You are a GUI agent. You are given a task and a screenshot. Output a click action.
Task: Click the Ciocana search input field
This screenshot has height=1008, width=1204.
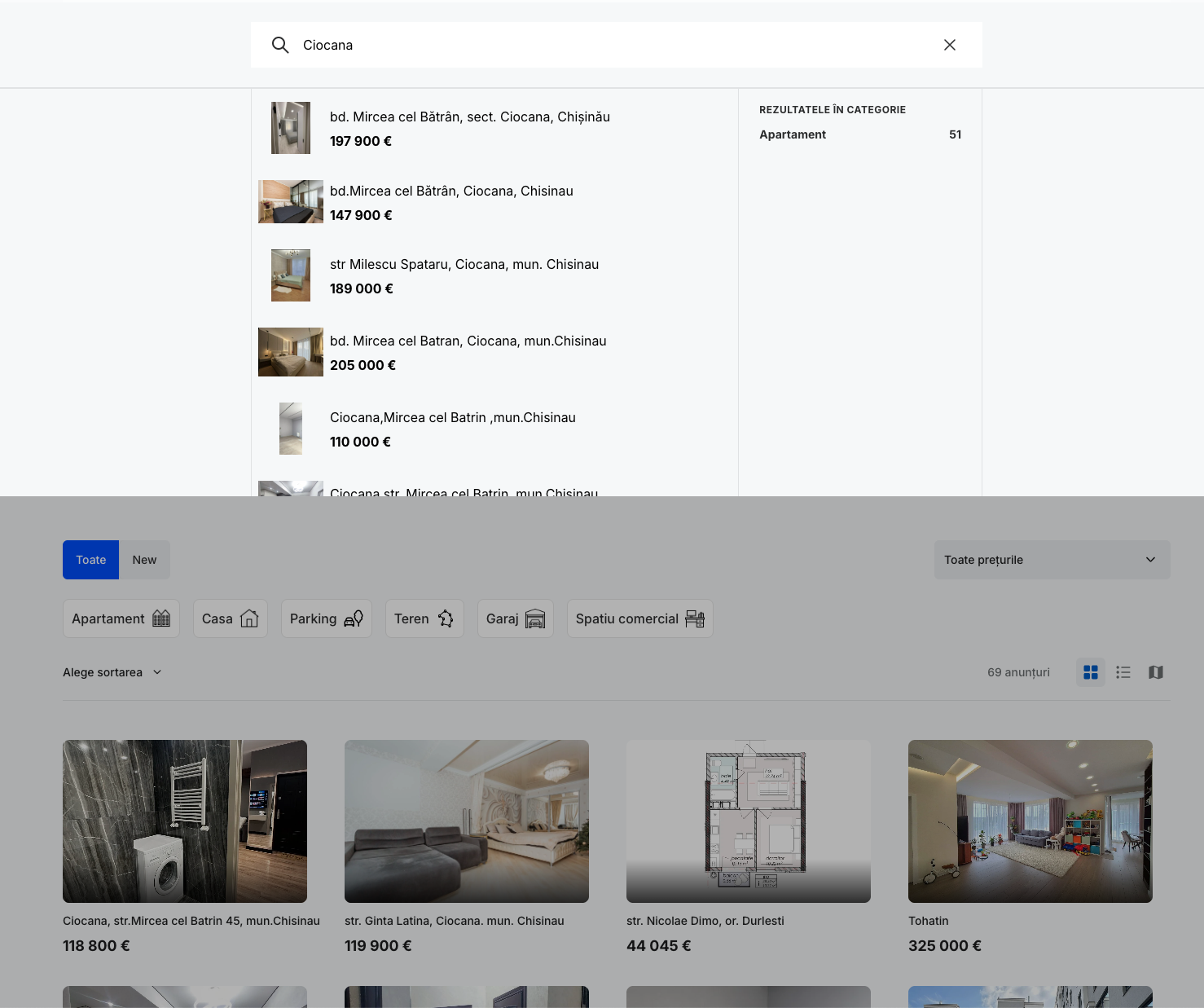tap(616, 45)
